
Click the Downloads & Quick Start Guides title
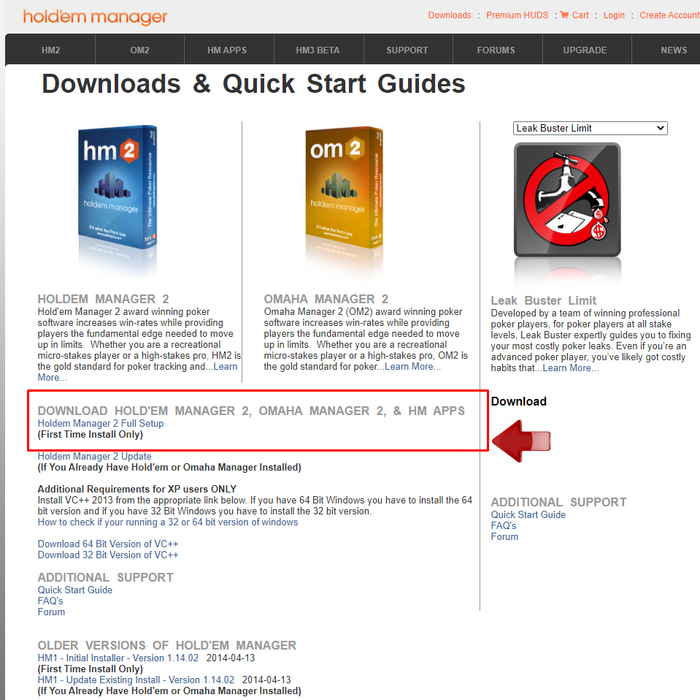[253, 84]
